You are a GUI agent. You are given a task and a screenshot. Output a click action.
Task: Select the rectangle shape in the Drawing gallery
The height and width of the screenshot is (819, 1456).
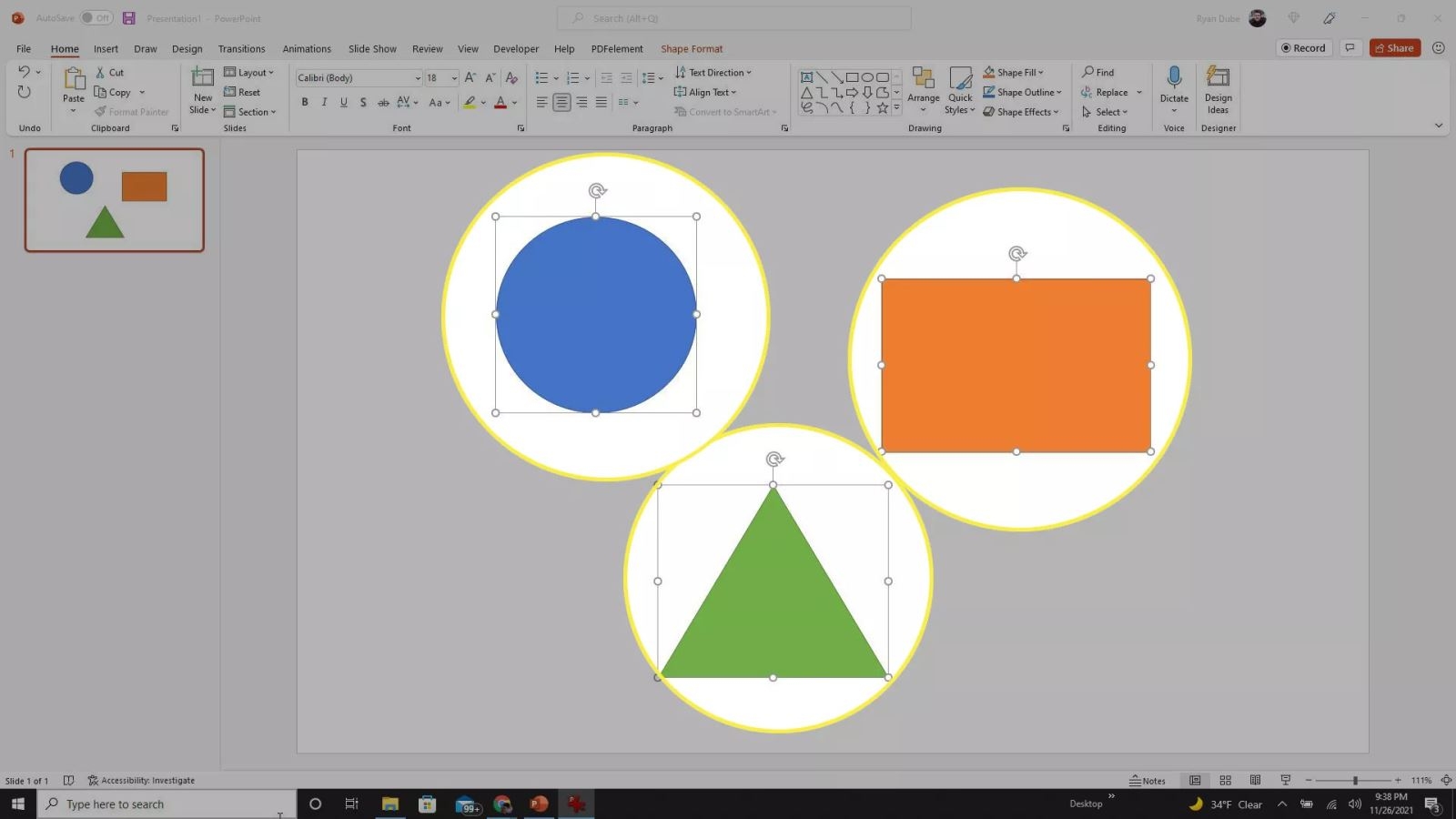tap(854, 77)
